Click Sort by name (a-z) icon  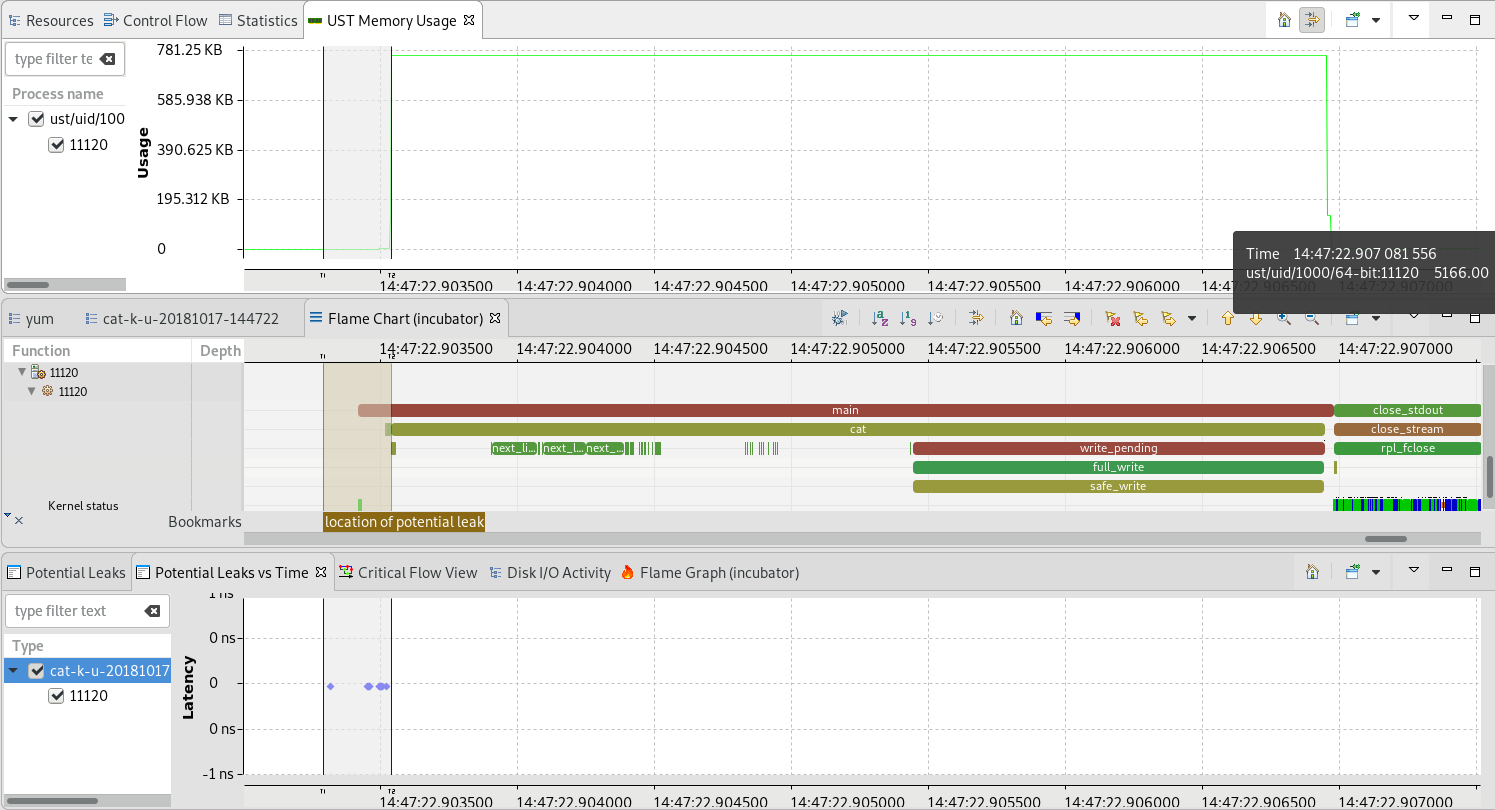(x=880, y=318)
